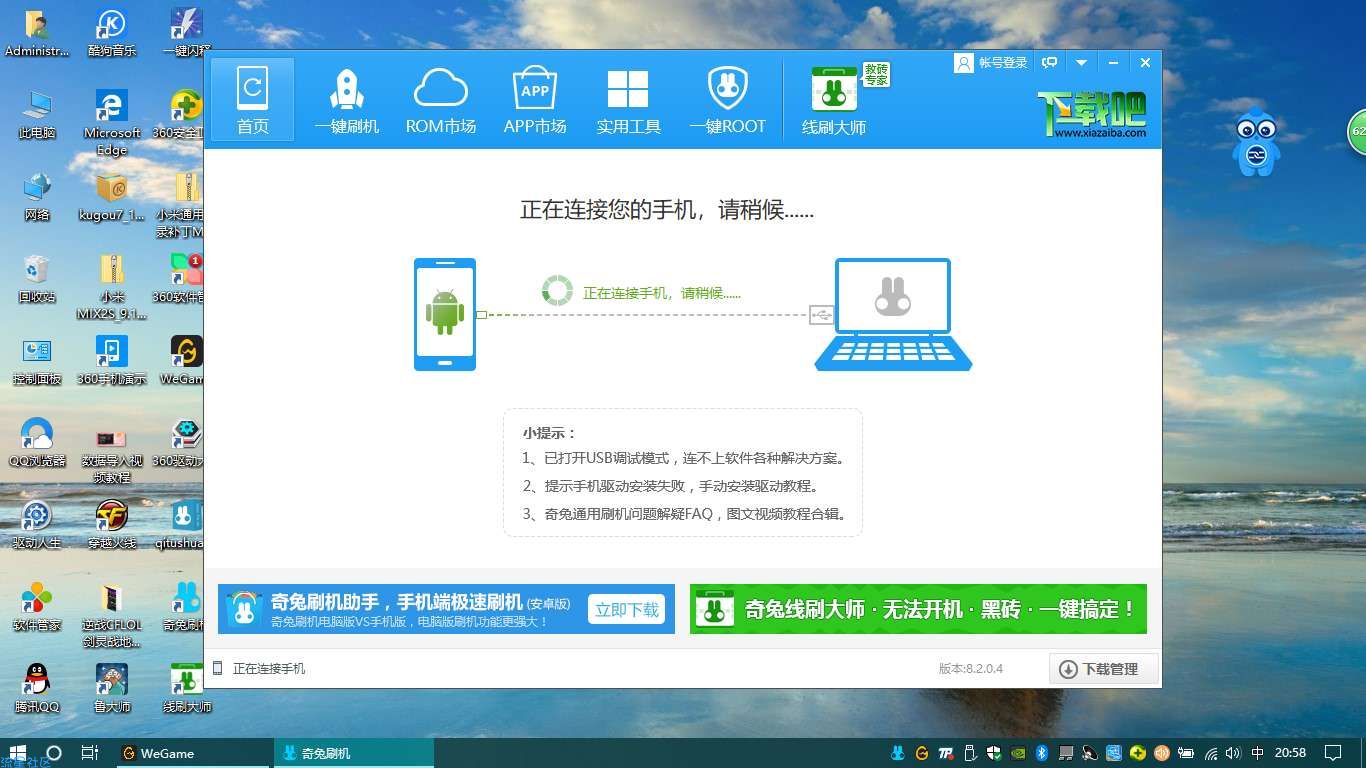This screenshot has height=768, width=1366.
Task: Switch to 奇兔刷机 taskbar item
Action: tap(353, 753)
